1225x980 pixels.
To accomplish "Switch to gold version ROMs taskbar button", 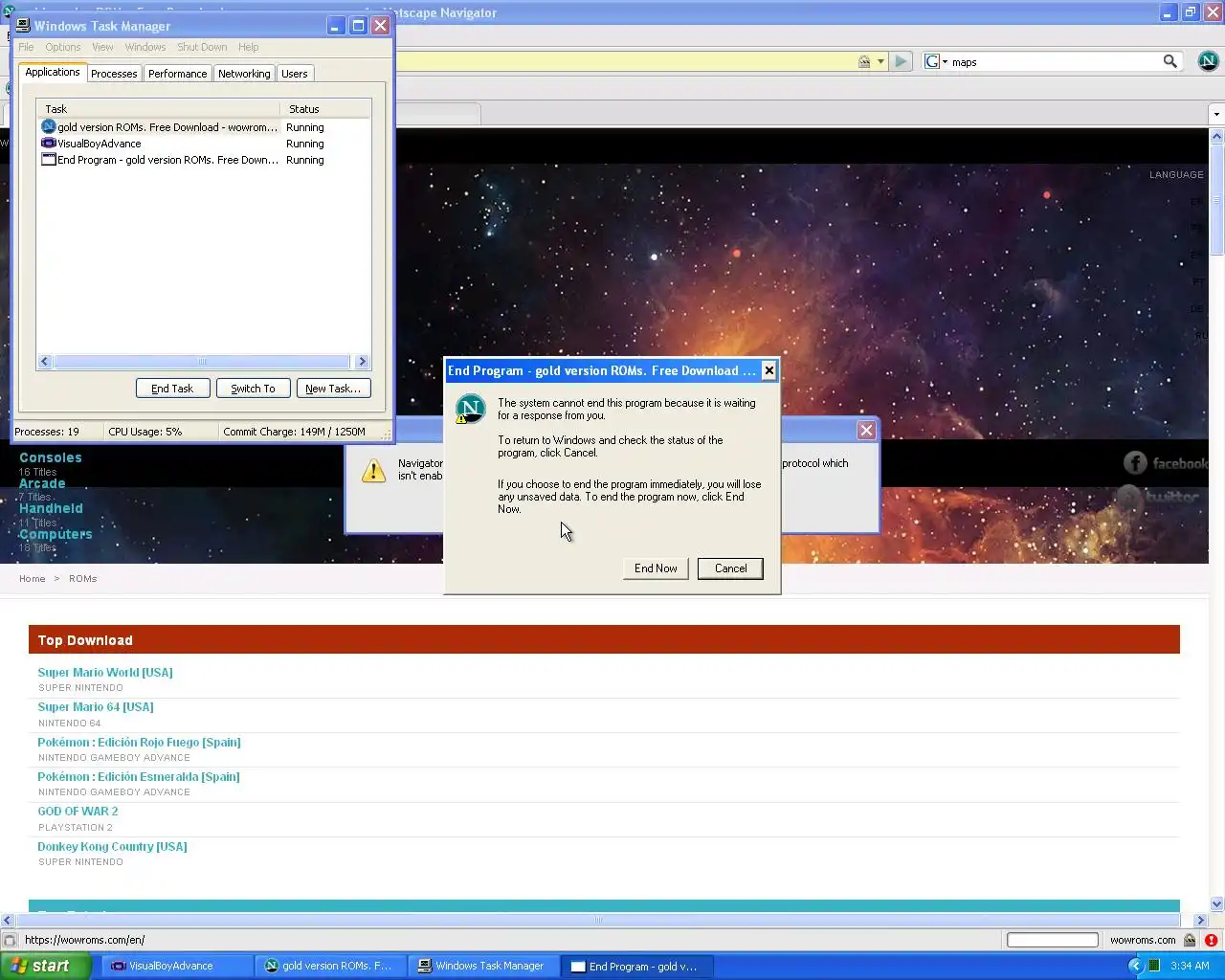I will point(330,966).
